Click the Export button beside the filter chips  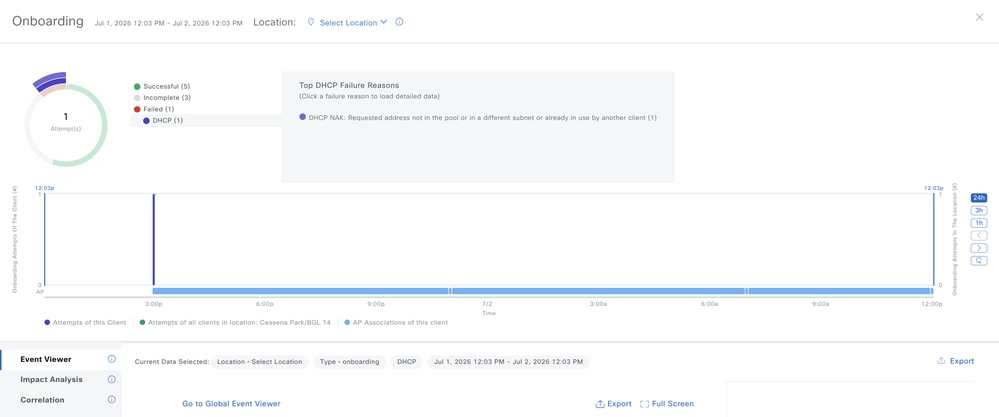coord(956,361)
